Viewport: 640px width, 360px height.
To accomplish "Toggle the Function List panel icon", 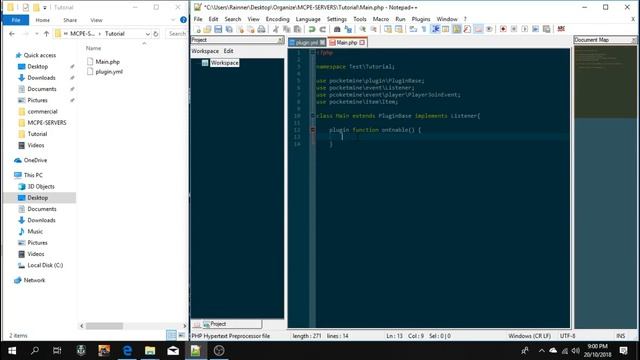I will [x=467, y=29].
